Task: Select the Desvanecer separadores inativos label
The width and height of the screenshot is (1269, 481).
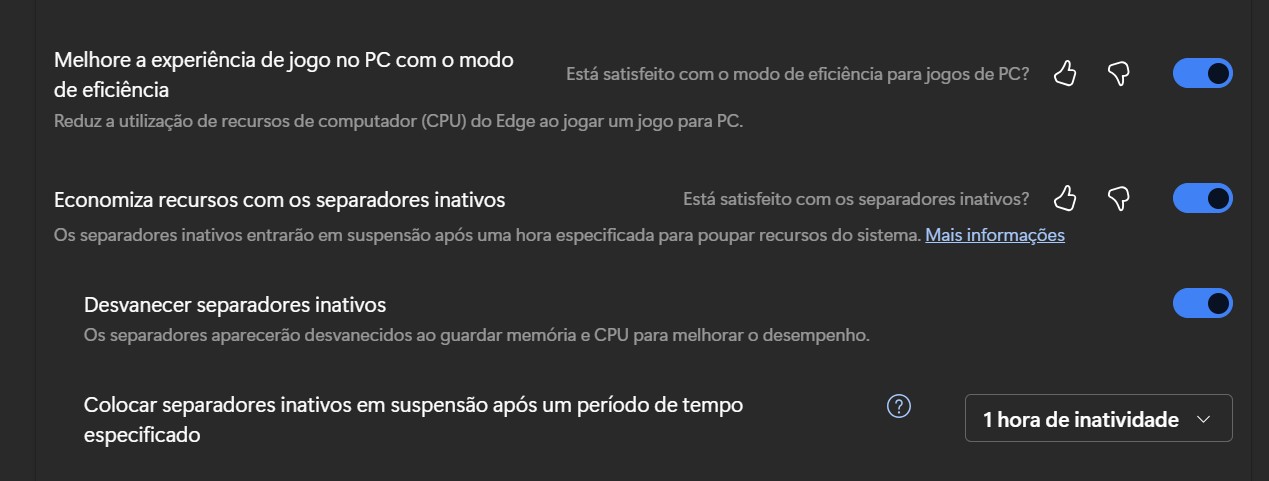Action: click(235, 303)
